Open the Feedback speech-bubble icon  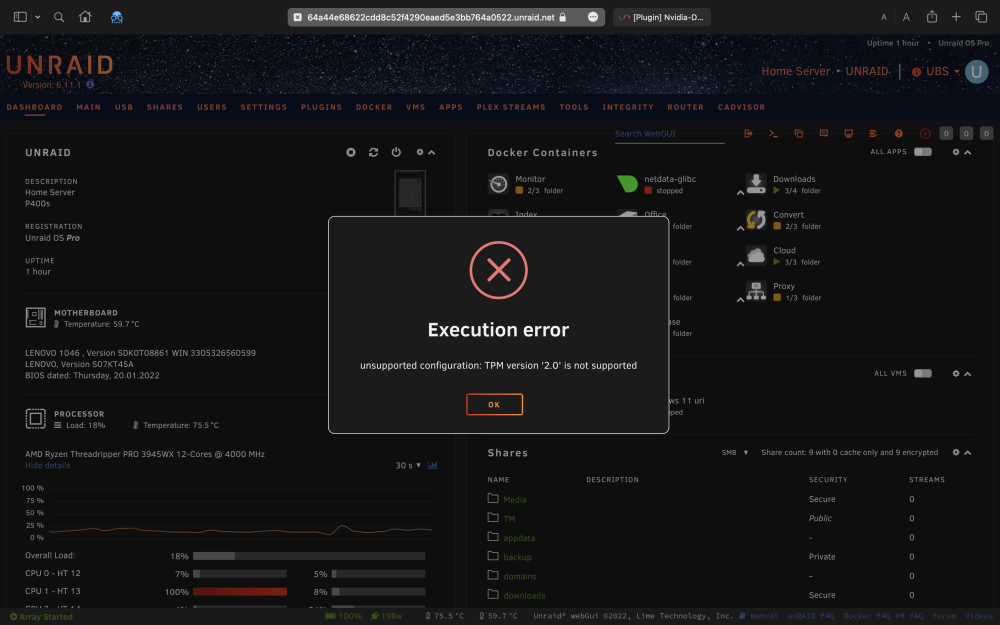(x=823, y=133)
